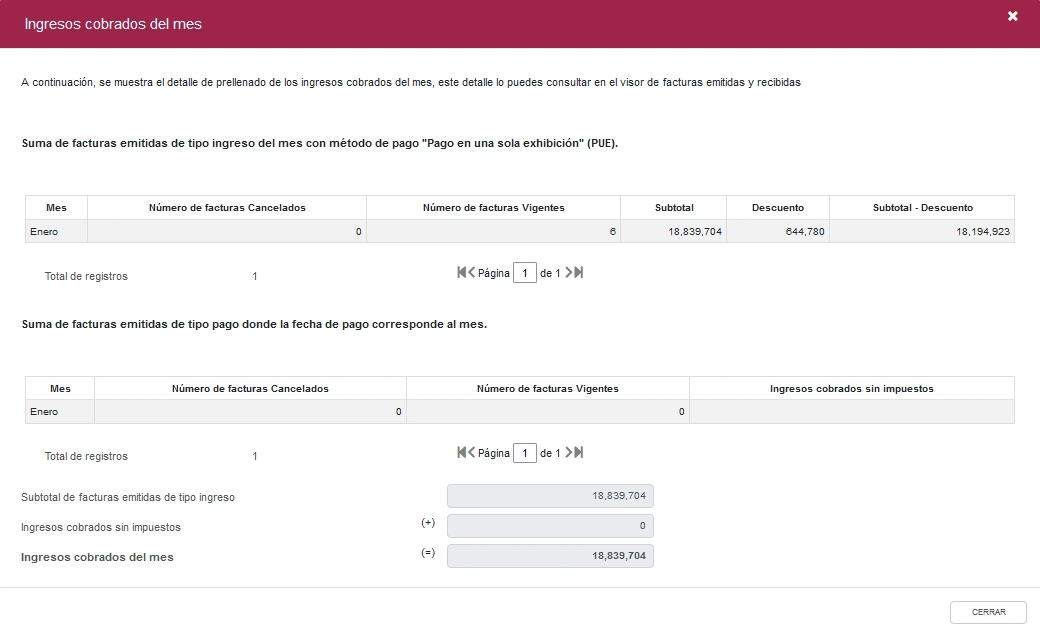Go to previous page of tipo pago table

[472, 453]
